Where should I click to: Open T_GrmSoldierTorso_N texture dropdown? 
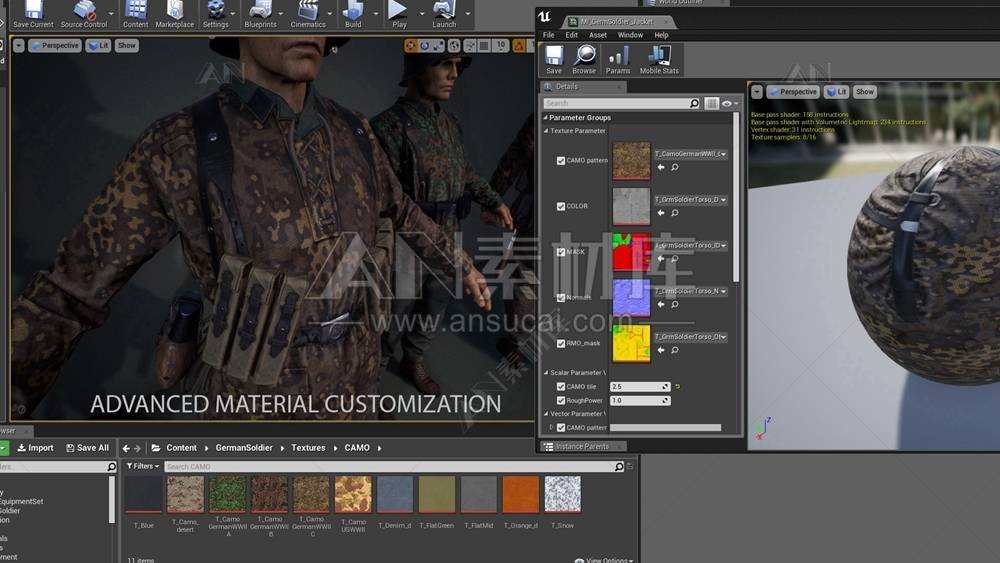point(691,291)
